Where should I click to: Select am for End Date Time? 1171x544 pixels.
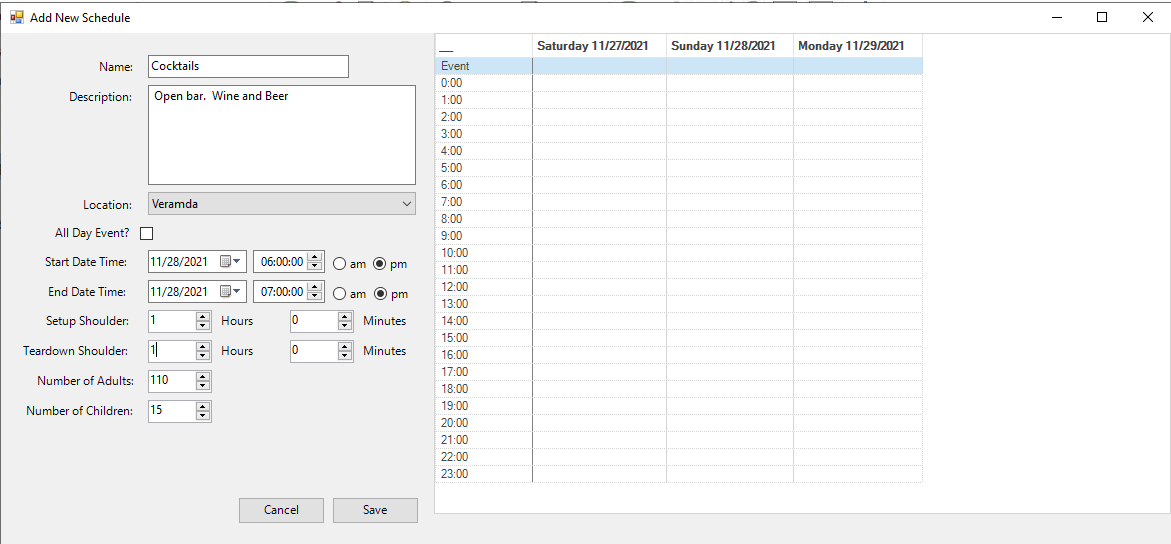pyautogui.click(x=339, y=294)
